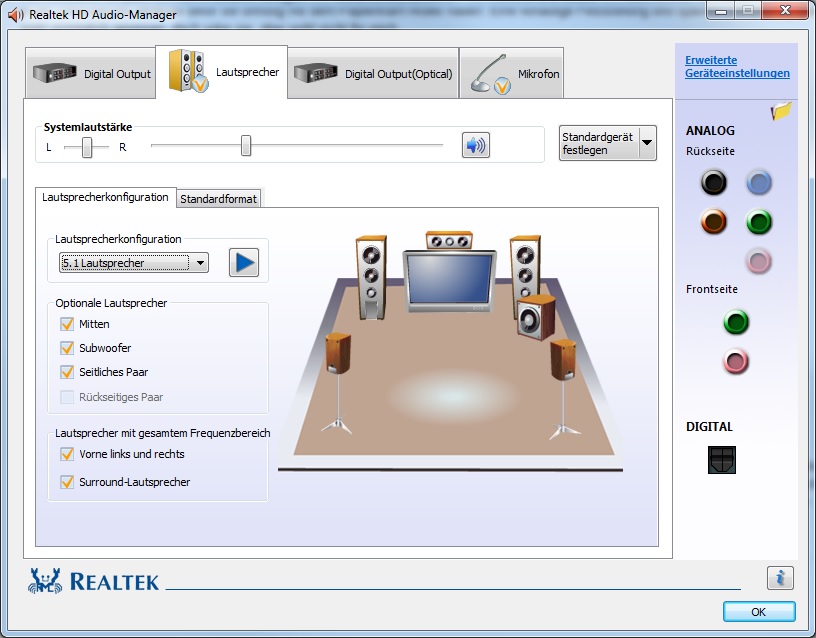Minimize the Audio-Manager window
This screenshot has width=816, height=638.
(x=721, y=10)
